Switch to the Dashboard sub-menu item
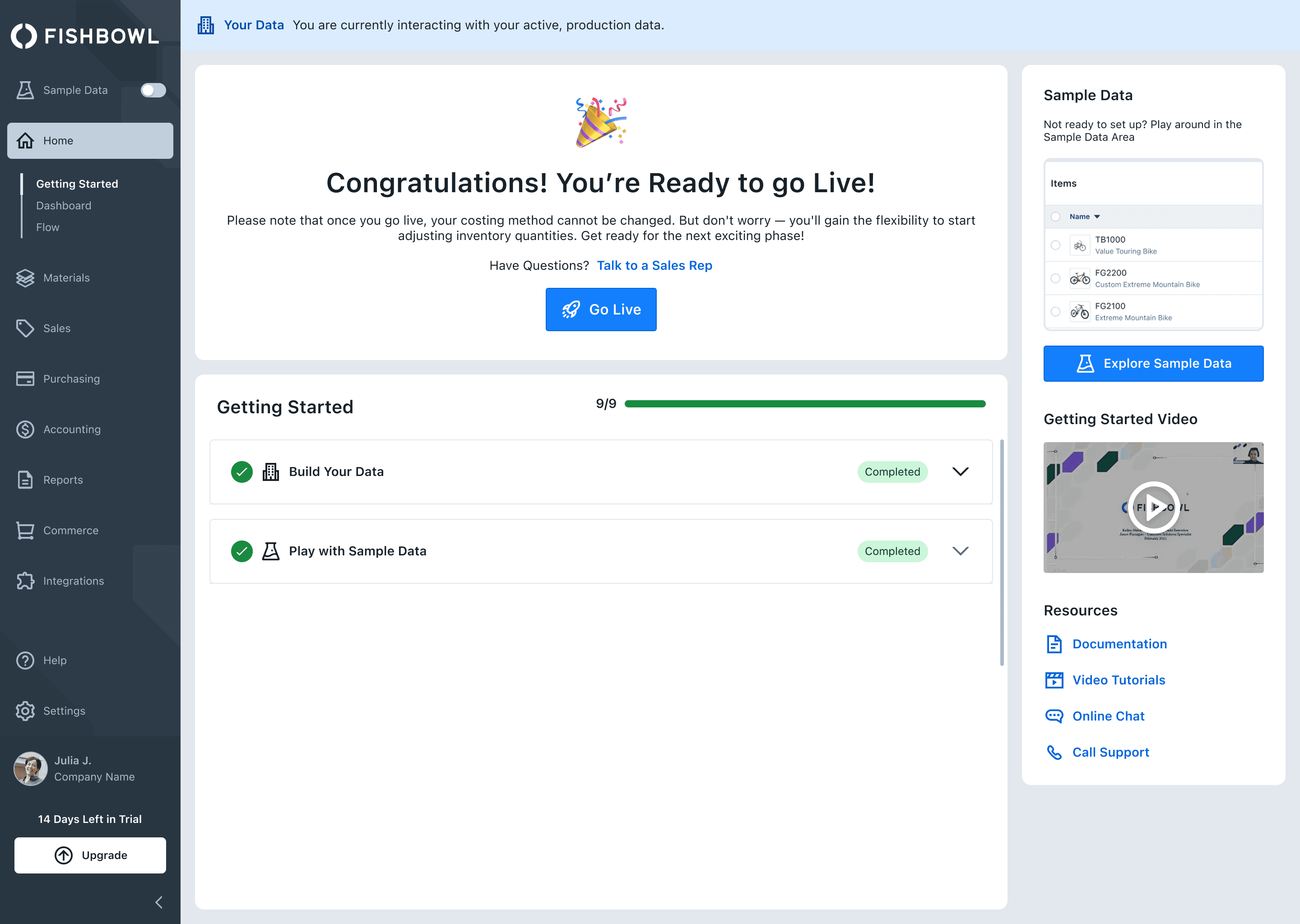This screenshot has width=1300, height=924. pos(64,205)
